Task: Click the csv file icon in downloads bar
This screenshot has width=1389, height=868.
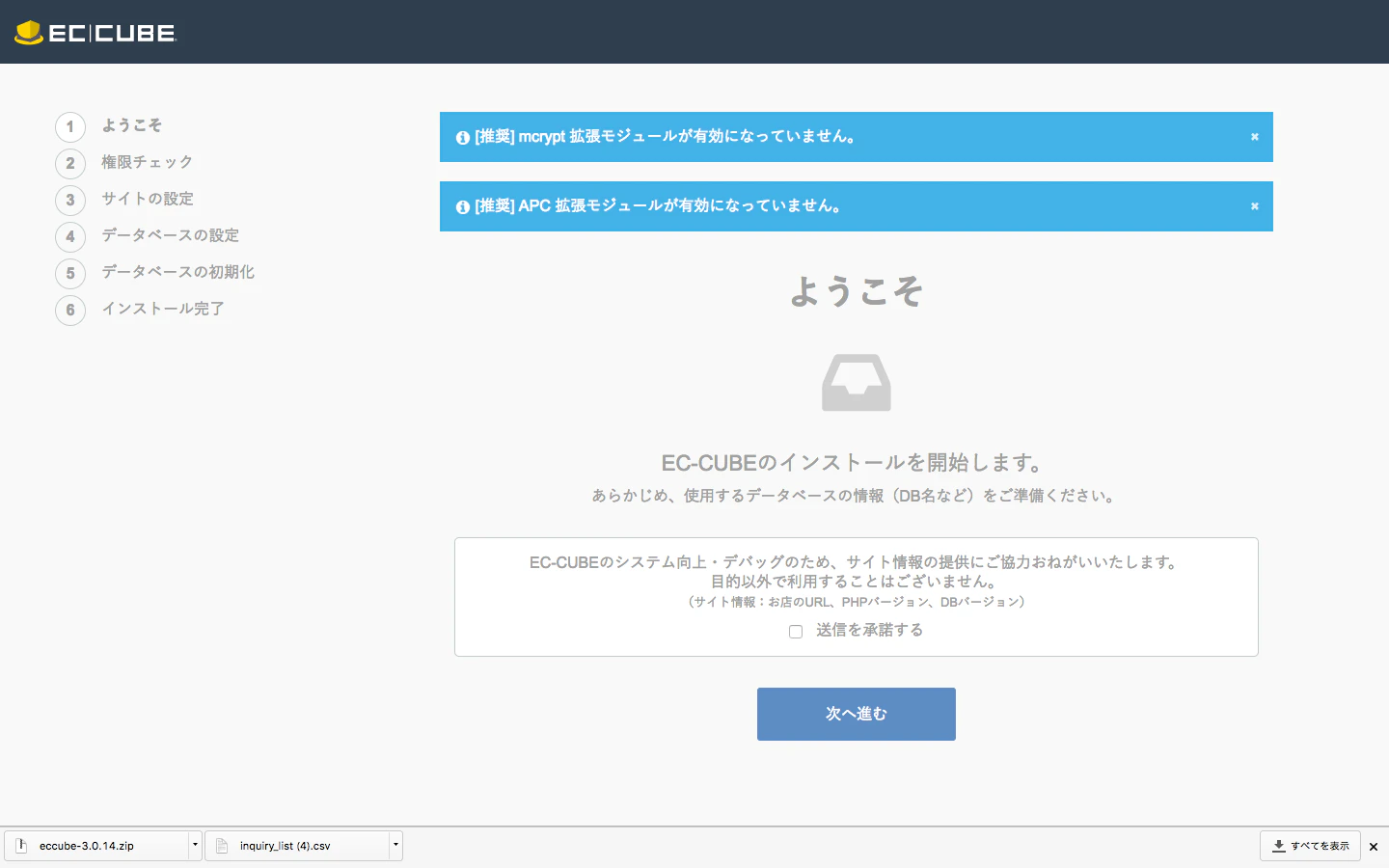Action: 222,846
